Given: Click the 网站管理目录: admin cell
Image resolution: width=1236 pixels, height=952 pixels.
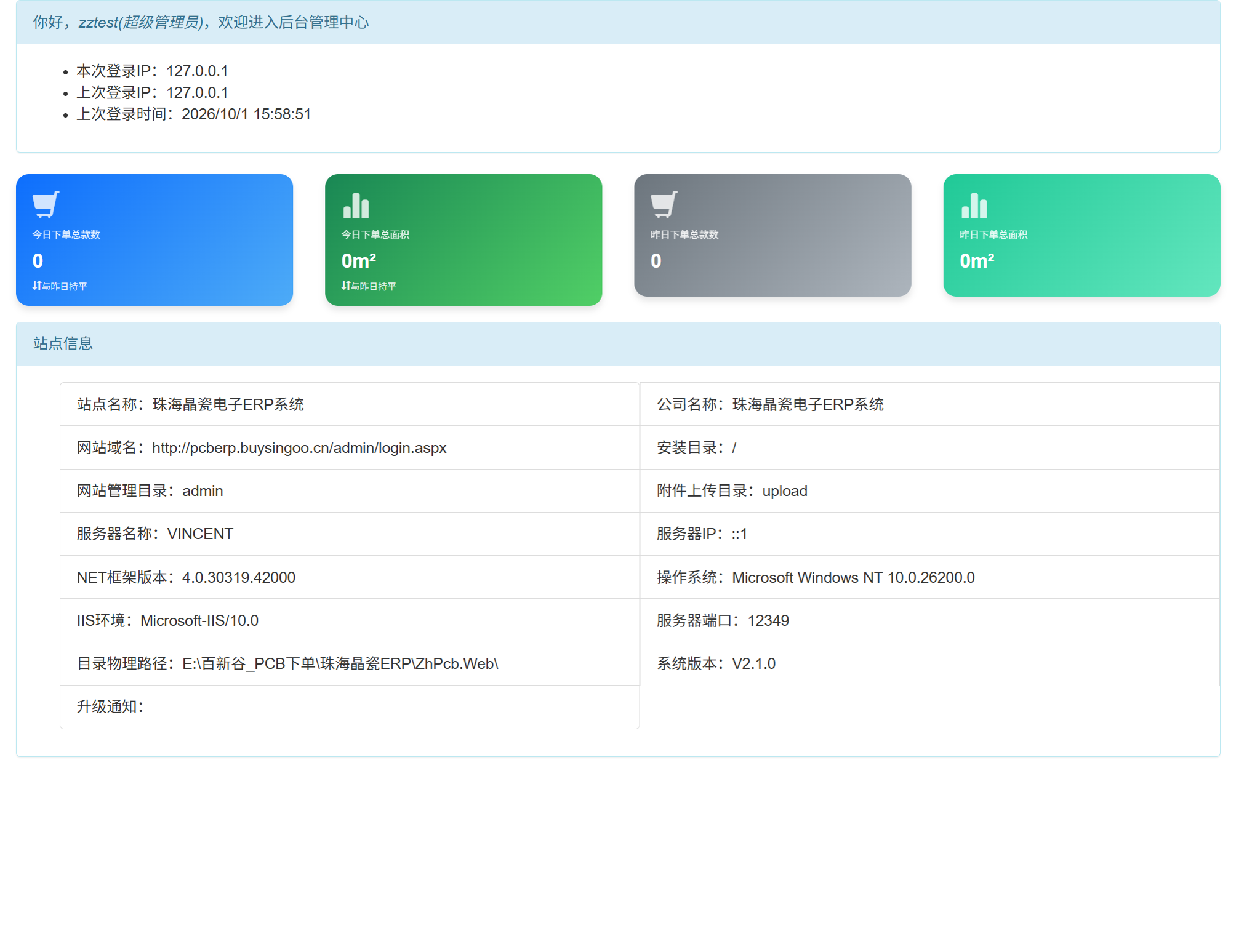Looking at the screenshot, I should coord(350,490).
